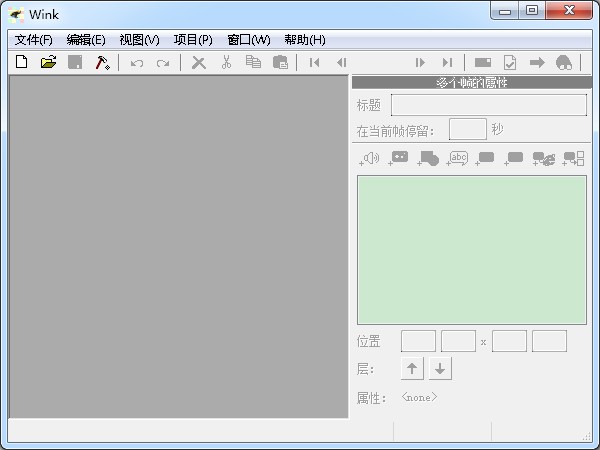The height and width of the screenshot is (450, 600).
Task: Open the 帮助(H) menu
Action: 305,40
